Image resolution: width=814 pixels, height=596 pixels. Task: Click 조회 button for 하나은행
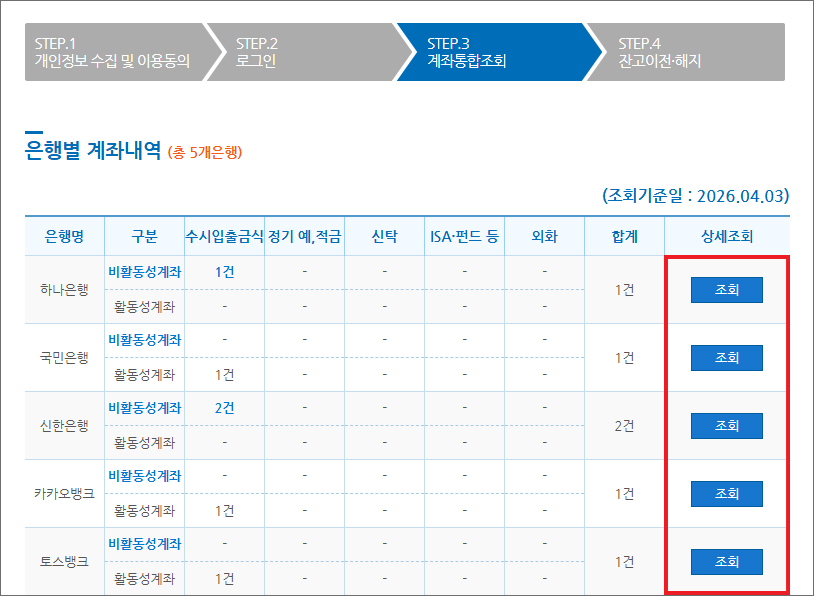[x=726, y=290]
